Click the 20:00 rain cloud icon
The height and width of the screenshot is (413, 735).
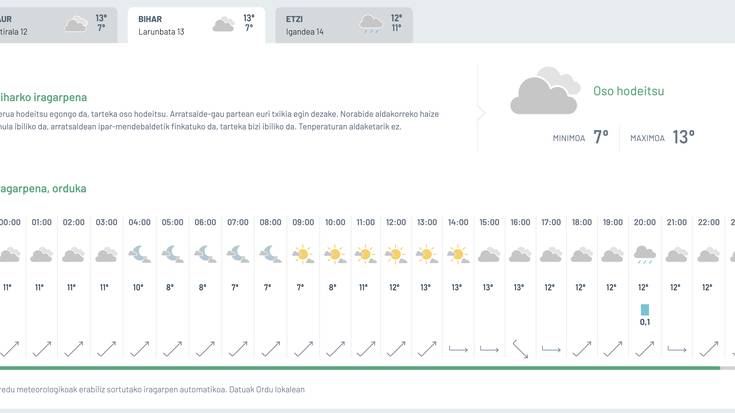click(645, 255)
